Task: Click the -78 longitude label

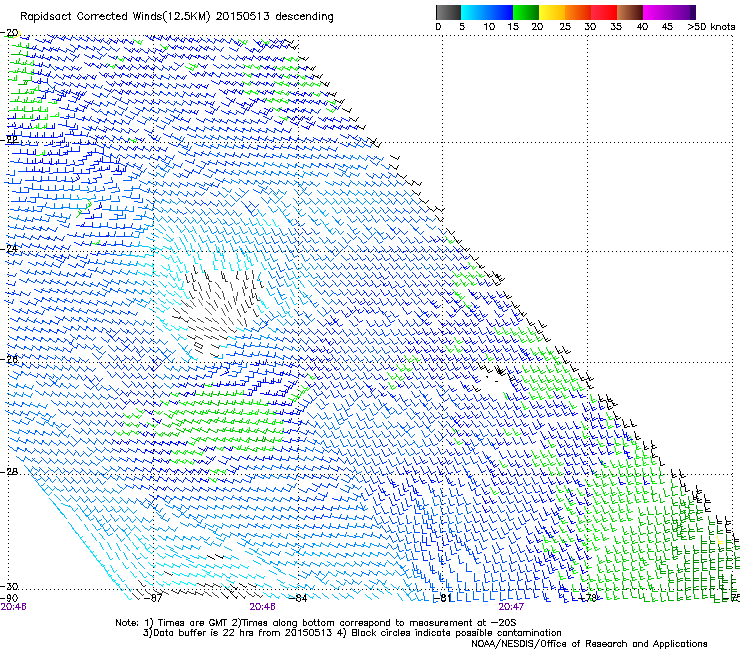Action: coord(588,598)
